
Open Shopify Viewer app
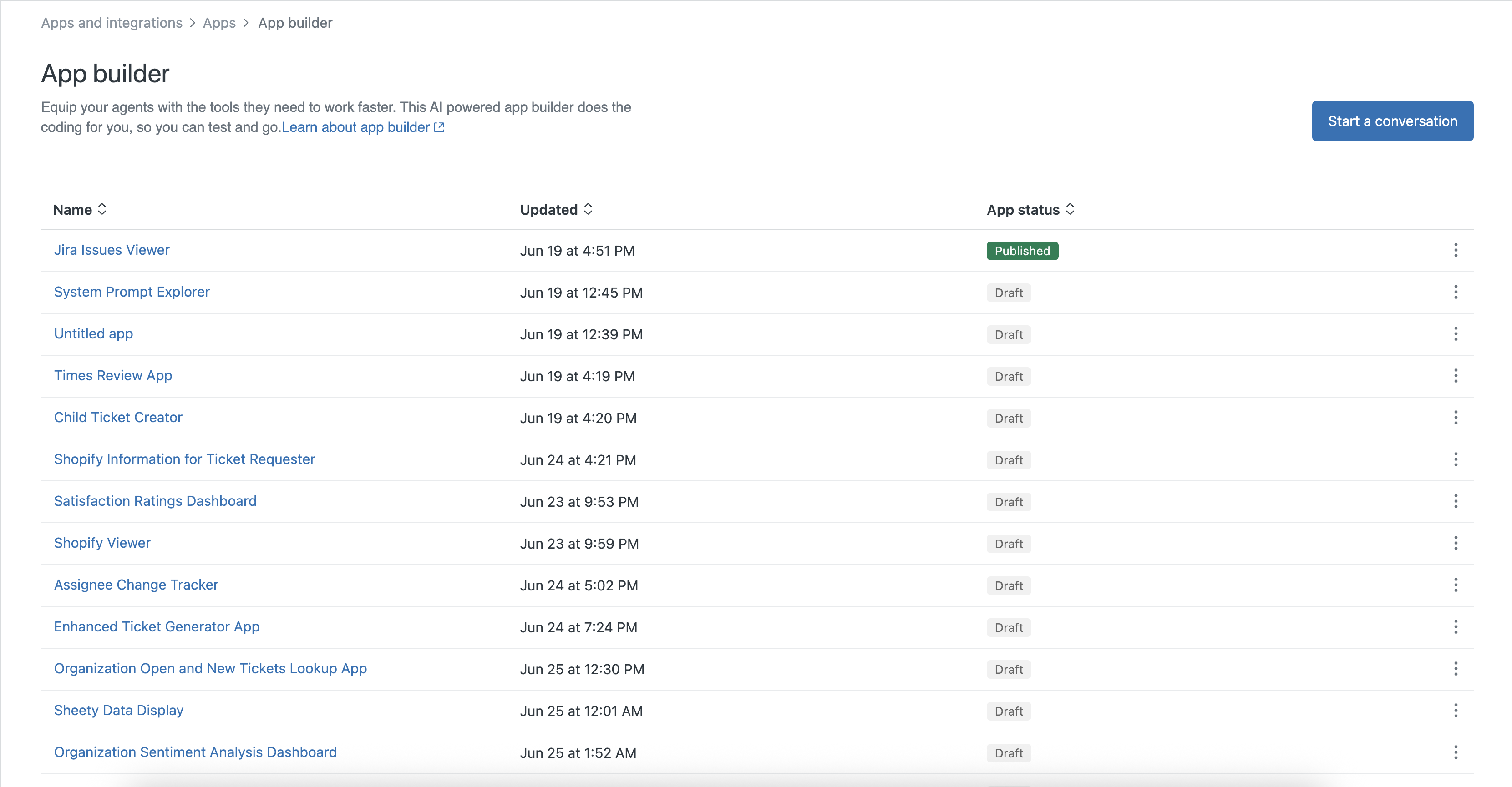tap(102, 543)
